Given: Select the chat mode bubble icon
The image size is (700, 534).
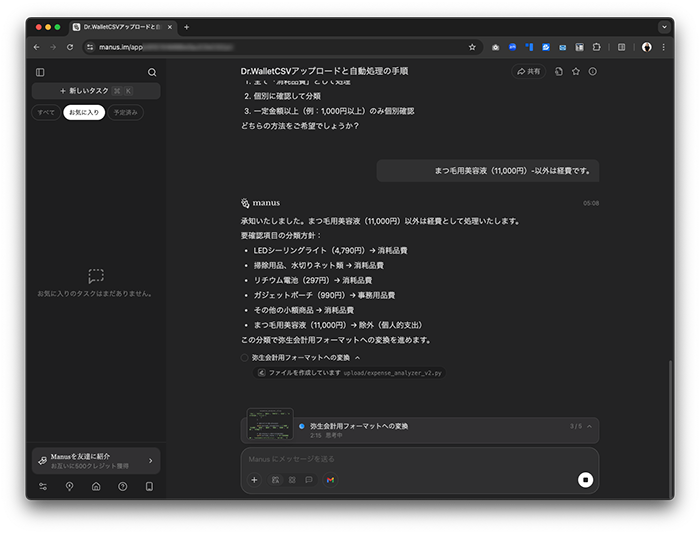Looking at the screenshot, I should pos(308,480).
